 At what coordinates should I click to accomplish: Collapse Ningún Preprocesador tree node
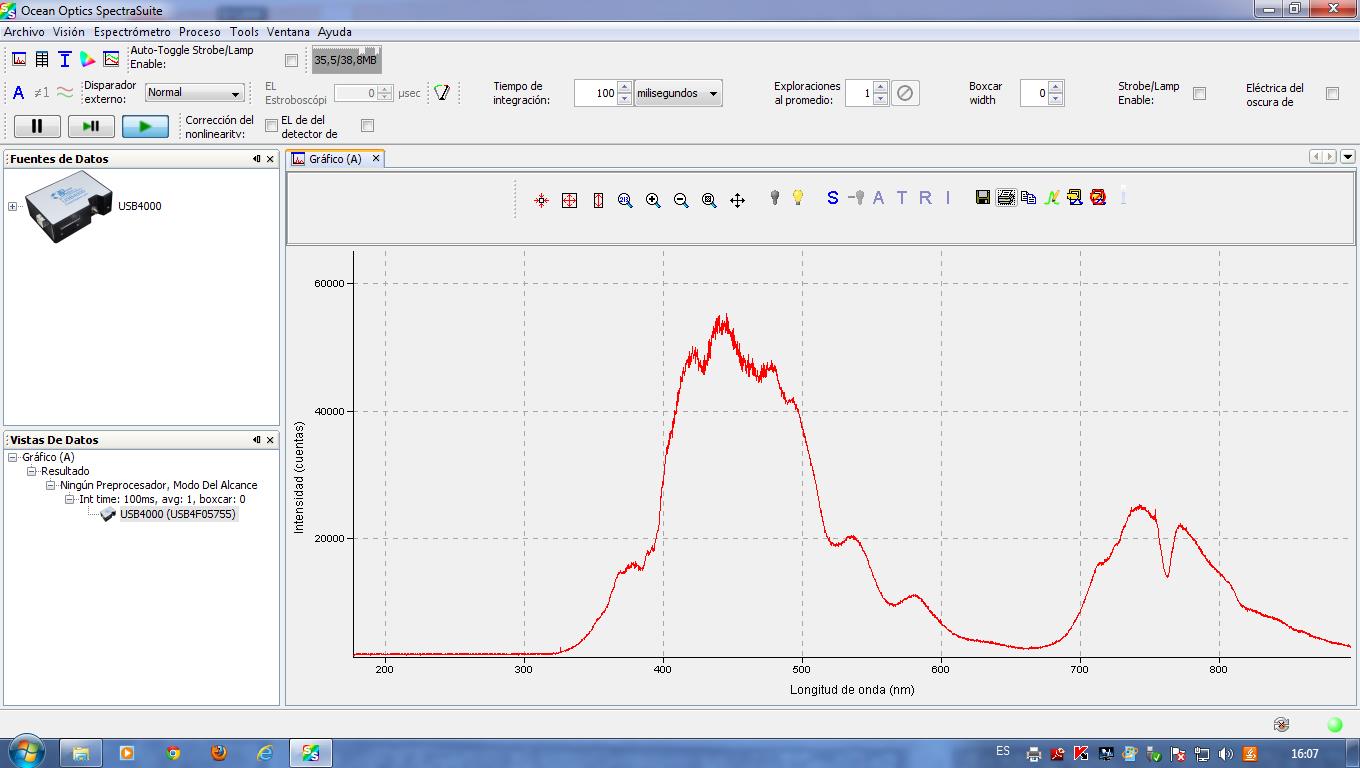point(51,485)
